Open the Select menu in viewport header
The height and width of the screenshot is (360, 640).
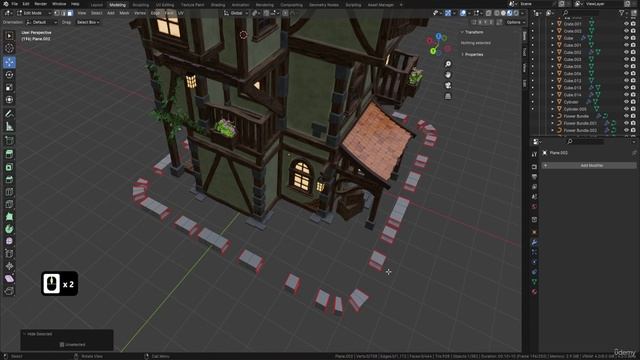[x=96, y=13]
